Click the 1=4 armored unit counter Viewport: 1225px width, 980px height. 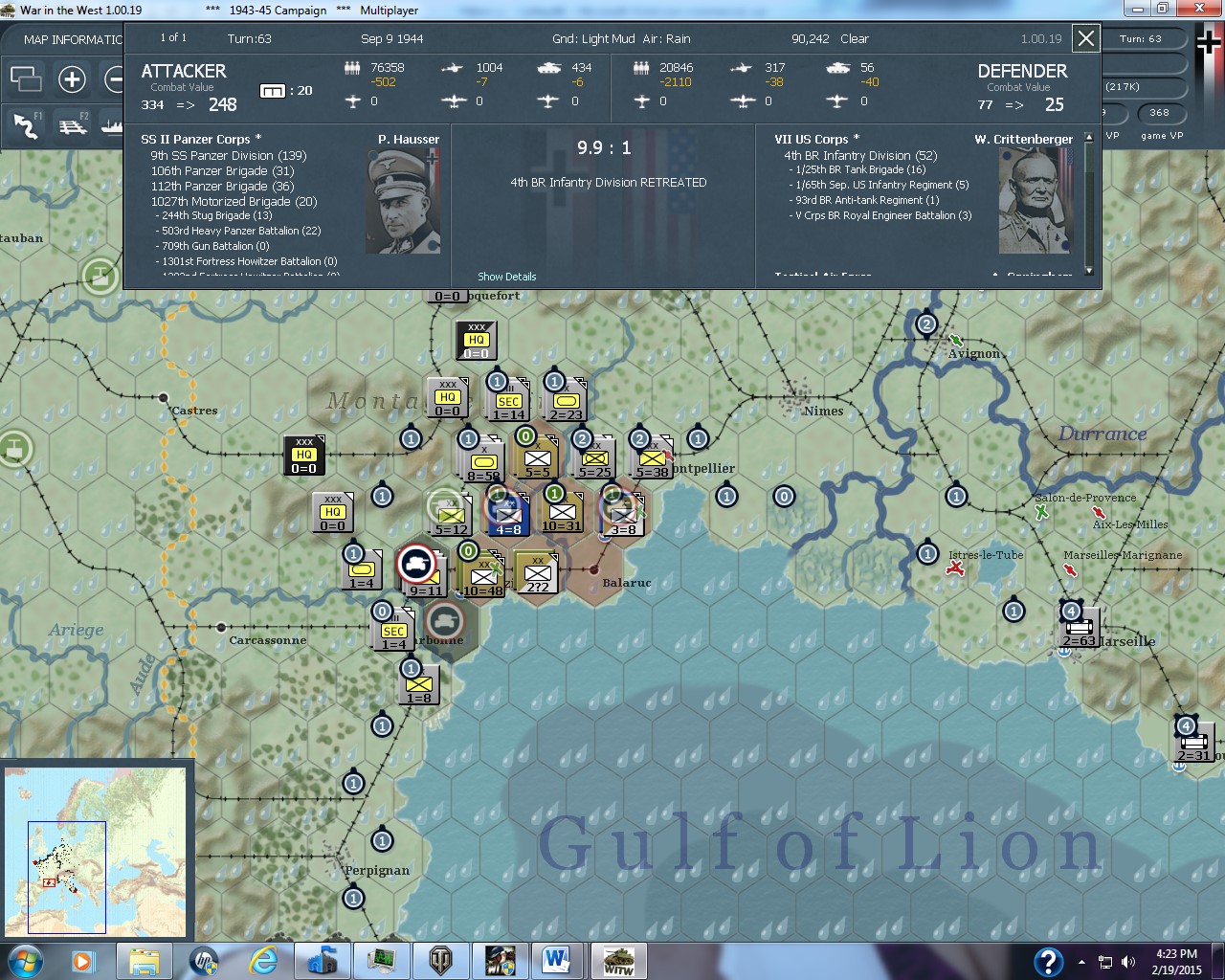pyautogui.click(x=361, y=569)
